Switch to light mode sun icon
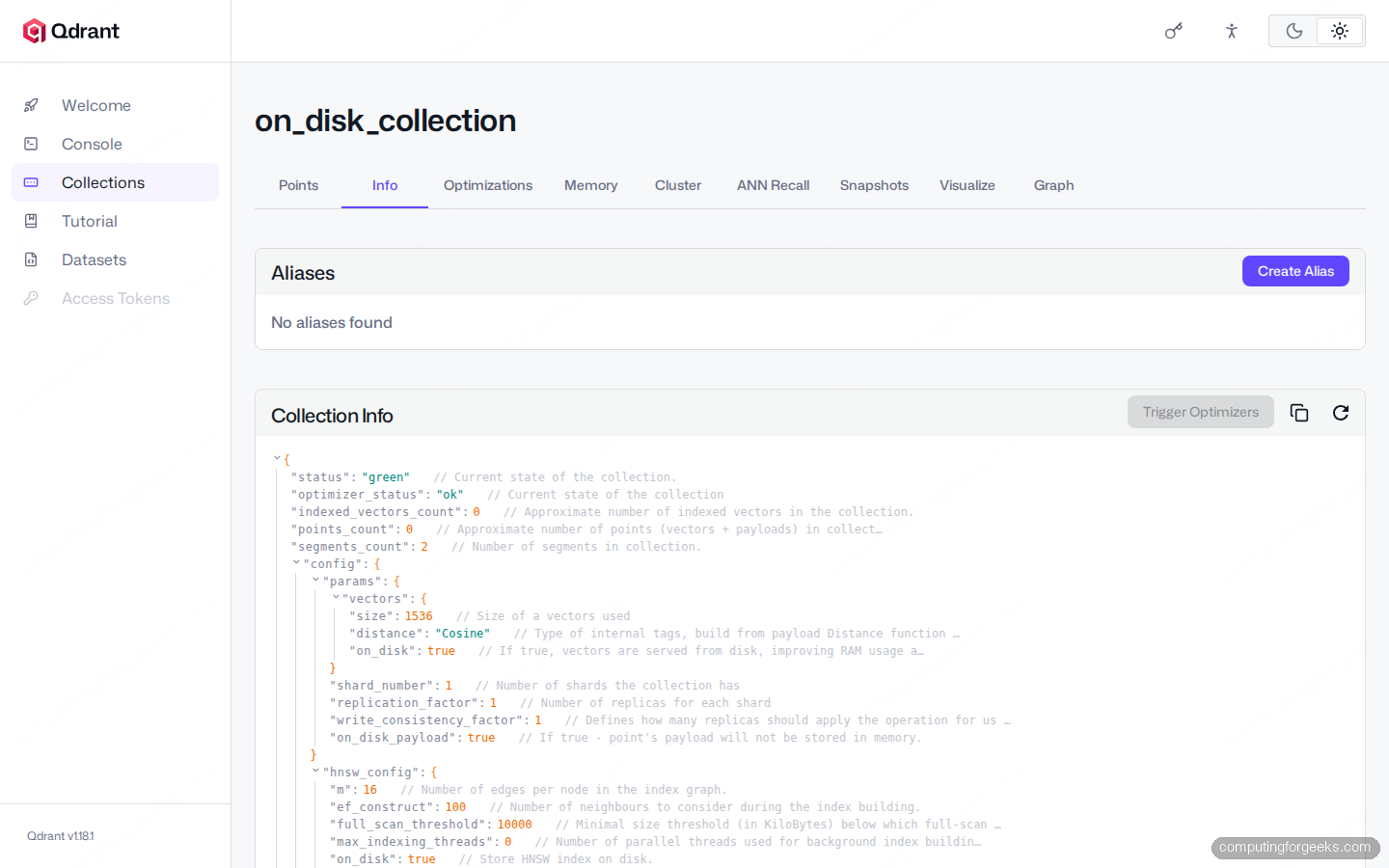The height and width of the screenshot is (868, 1389). pos(1340,31)
